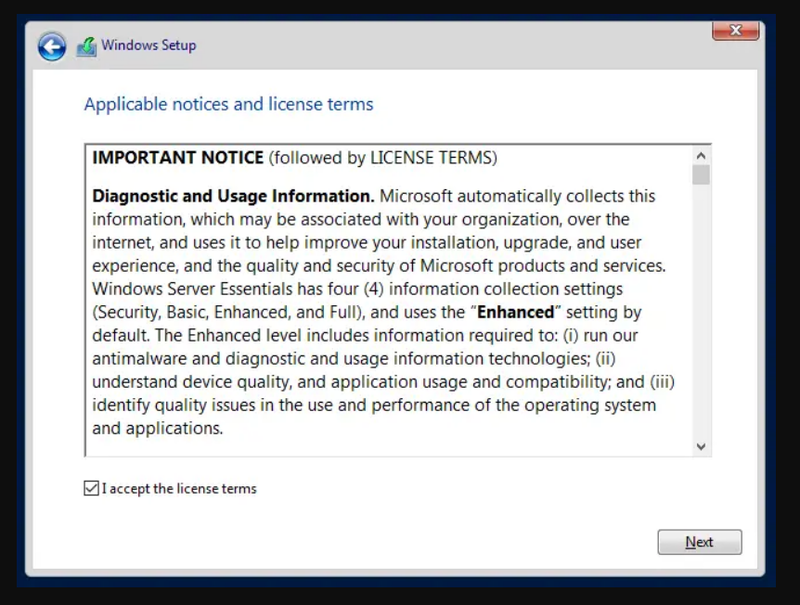Click "(followed by LICENSE TERMS)" text
The width and height of the screenshot is (800, 605).
click(x=383, y=158)
